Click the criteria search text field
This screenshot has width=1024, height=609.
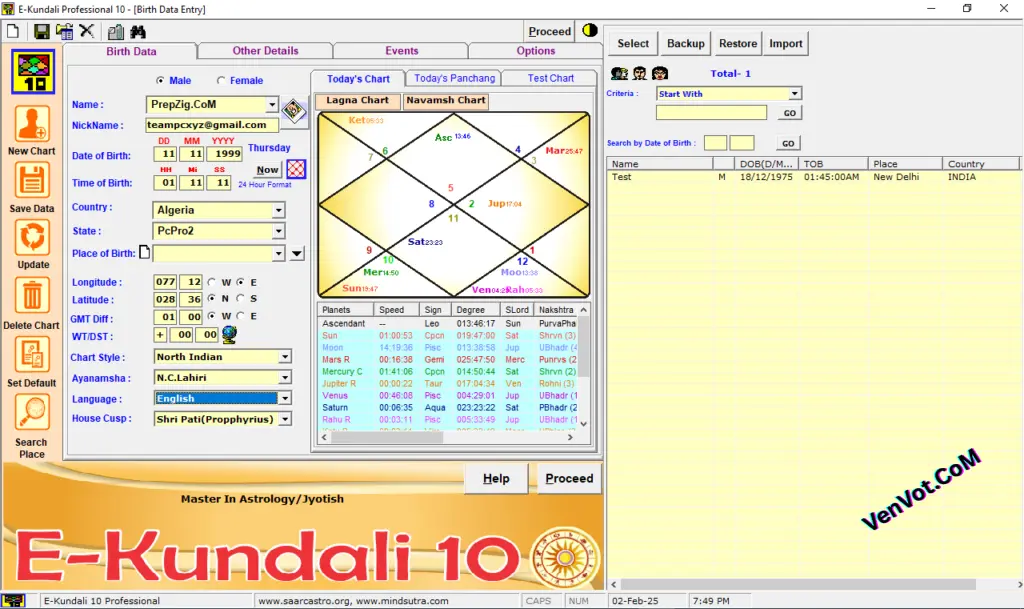click(x=711, y=112)
